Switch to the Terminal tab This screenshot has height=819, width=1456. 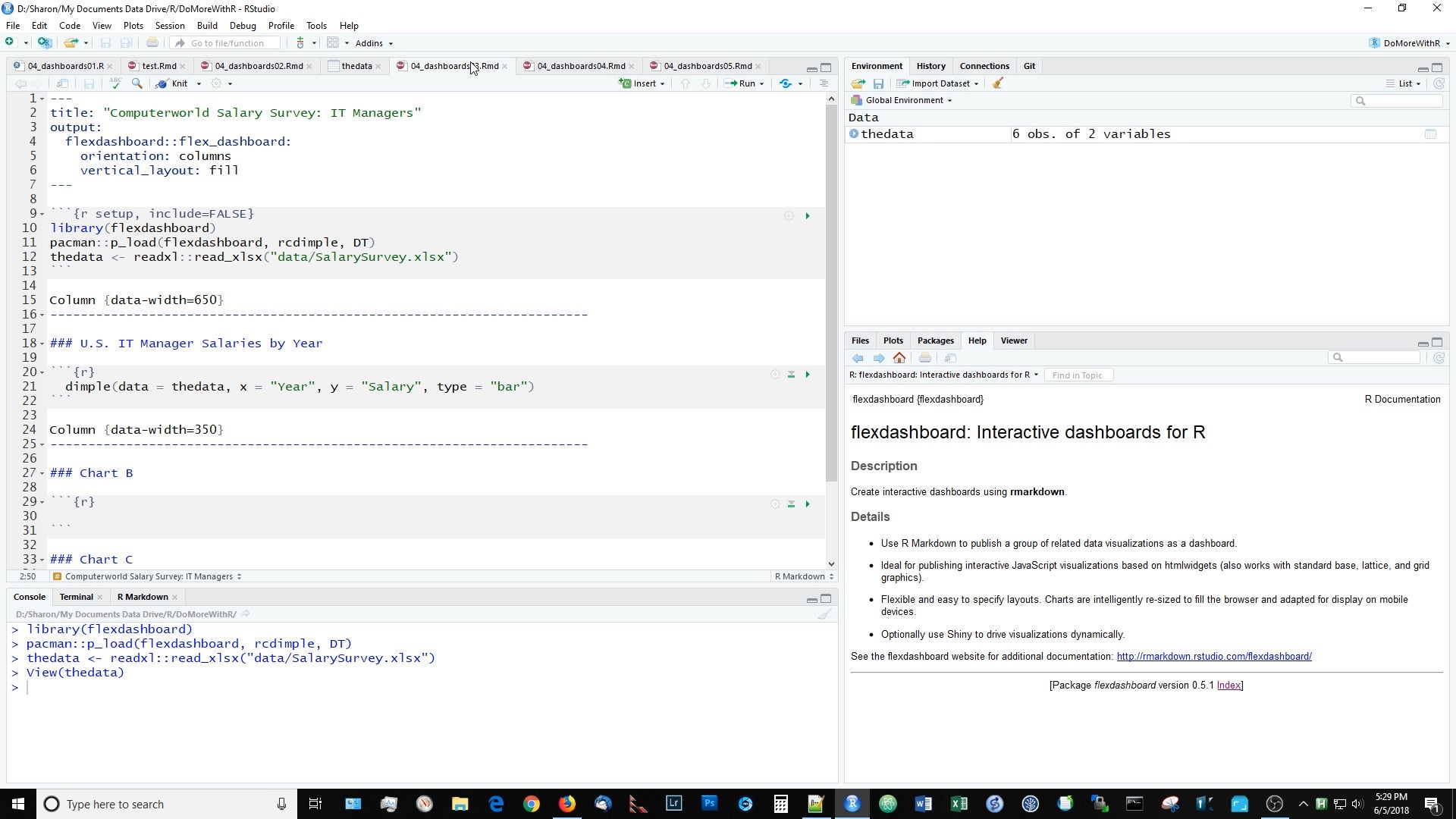pyautogui.click(x=76, y=597)
